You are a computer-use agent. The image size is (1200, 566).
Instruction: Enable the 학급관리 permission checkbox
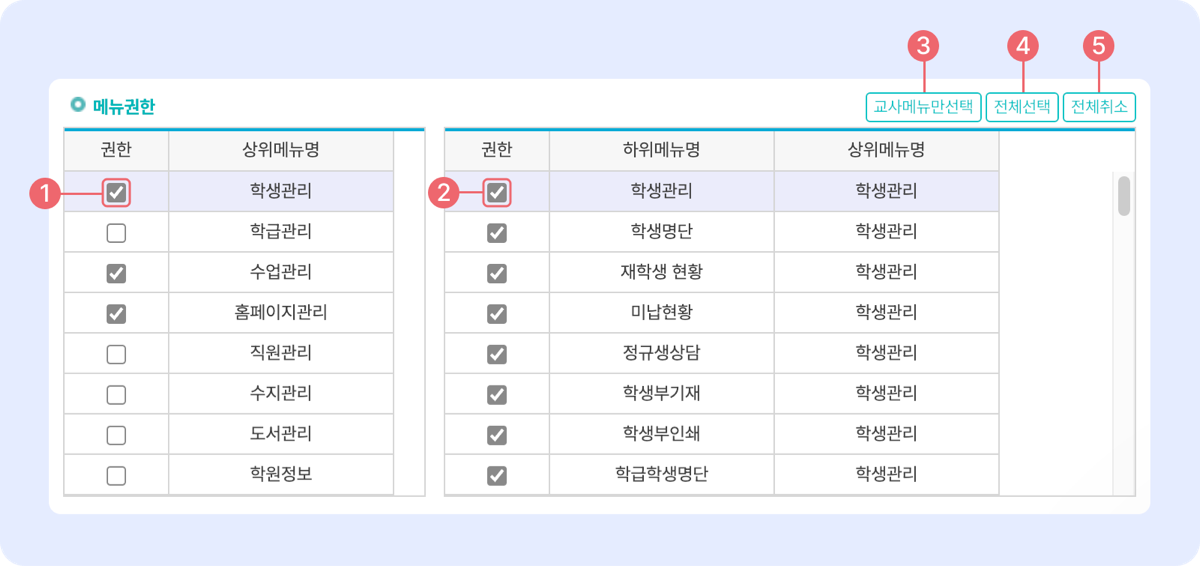click(116, 233)
